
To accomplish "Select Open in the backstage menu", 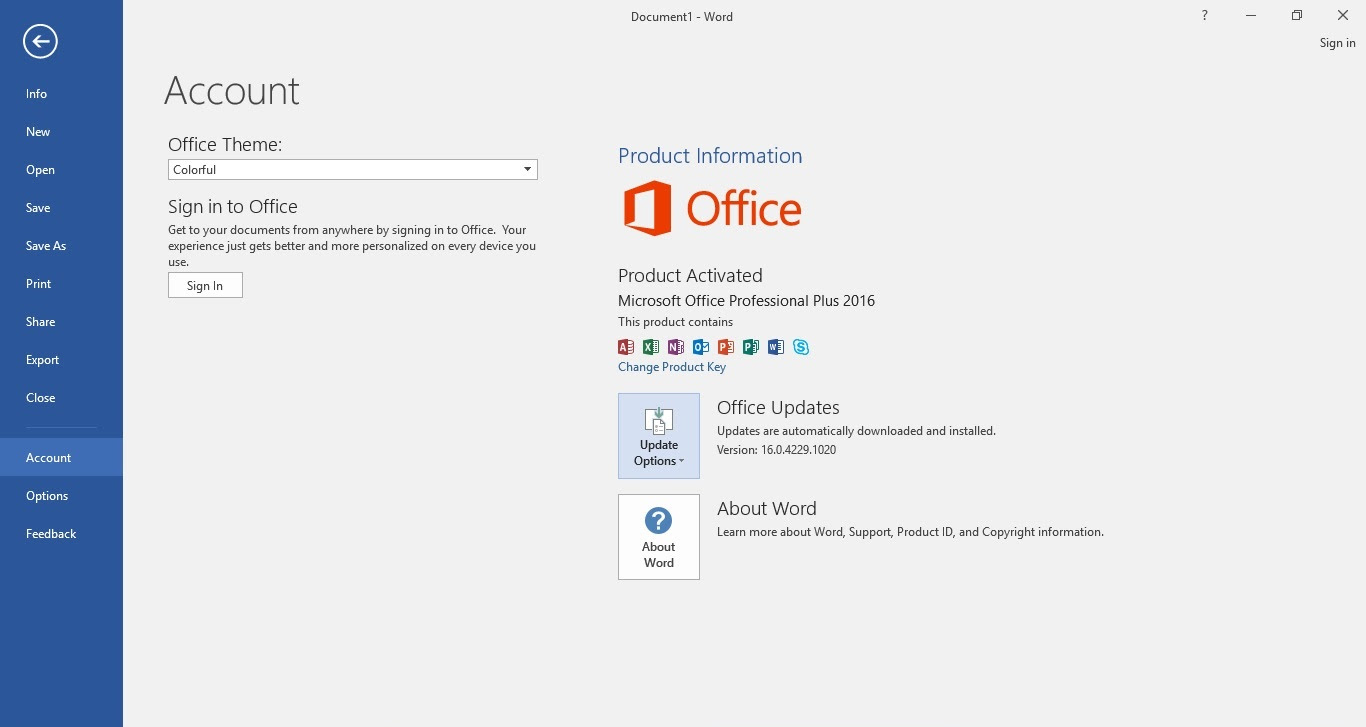I will 61,170.
